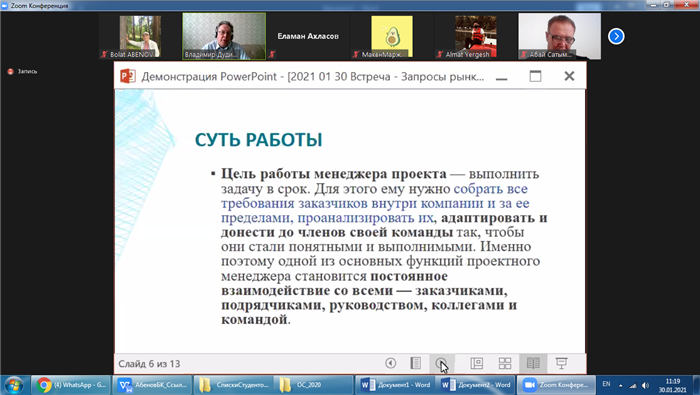Show more participants with blue arrow

[x=616, y=36]
